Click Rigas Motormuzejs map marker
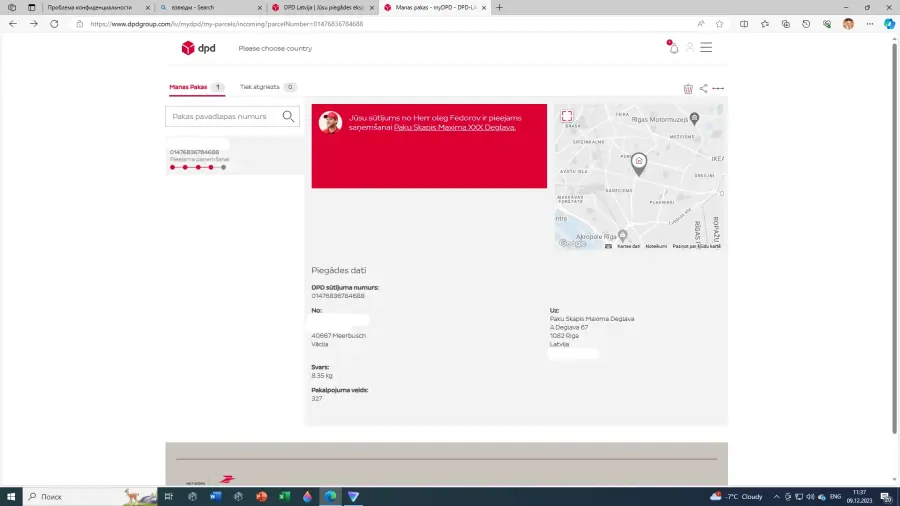Image resolution: width=900 pixels, height=506 pixels. pos(694,119)
